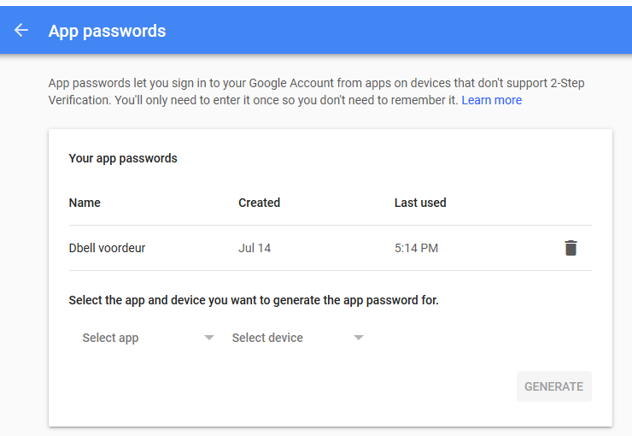The image size is (632, 436).
Task: Click the 5:14 PM last used time
Action: [x=416, y=248]
